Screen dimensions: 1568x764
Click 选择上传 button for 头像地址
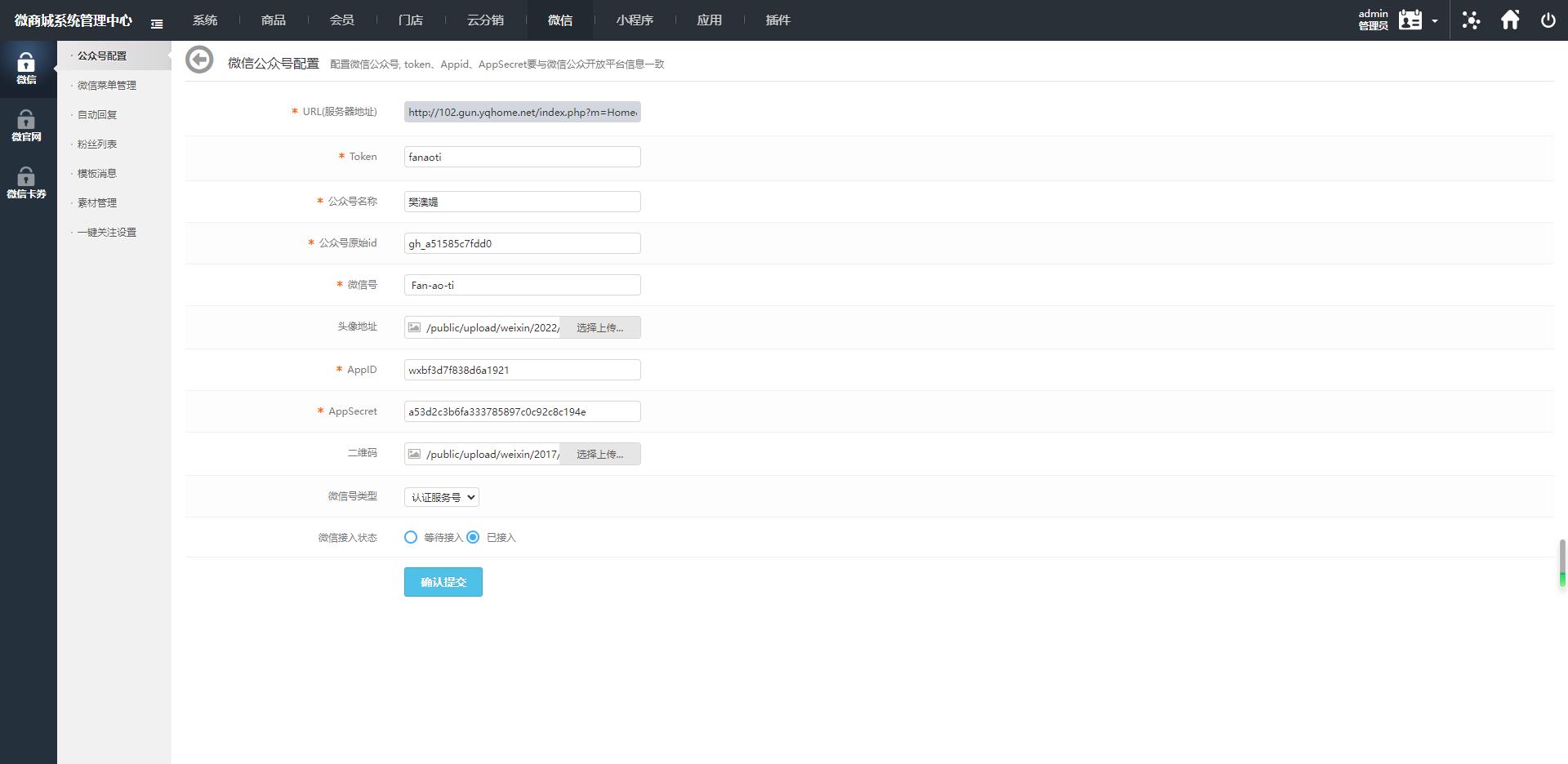(x=600, y=327)
